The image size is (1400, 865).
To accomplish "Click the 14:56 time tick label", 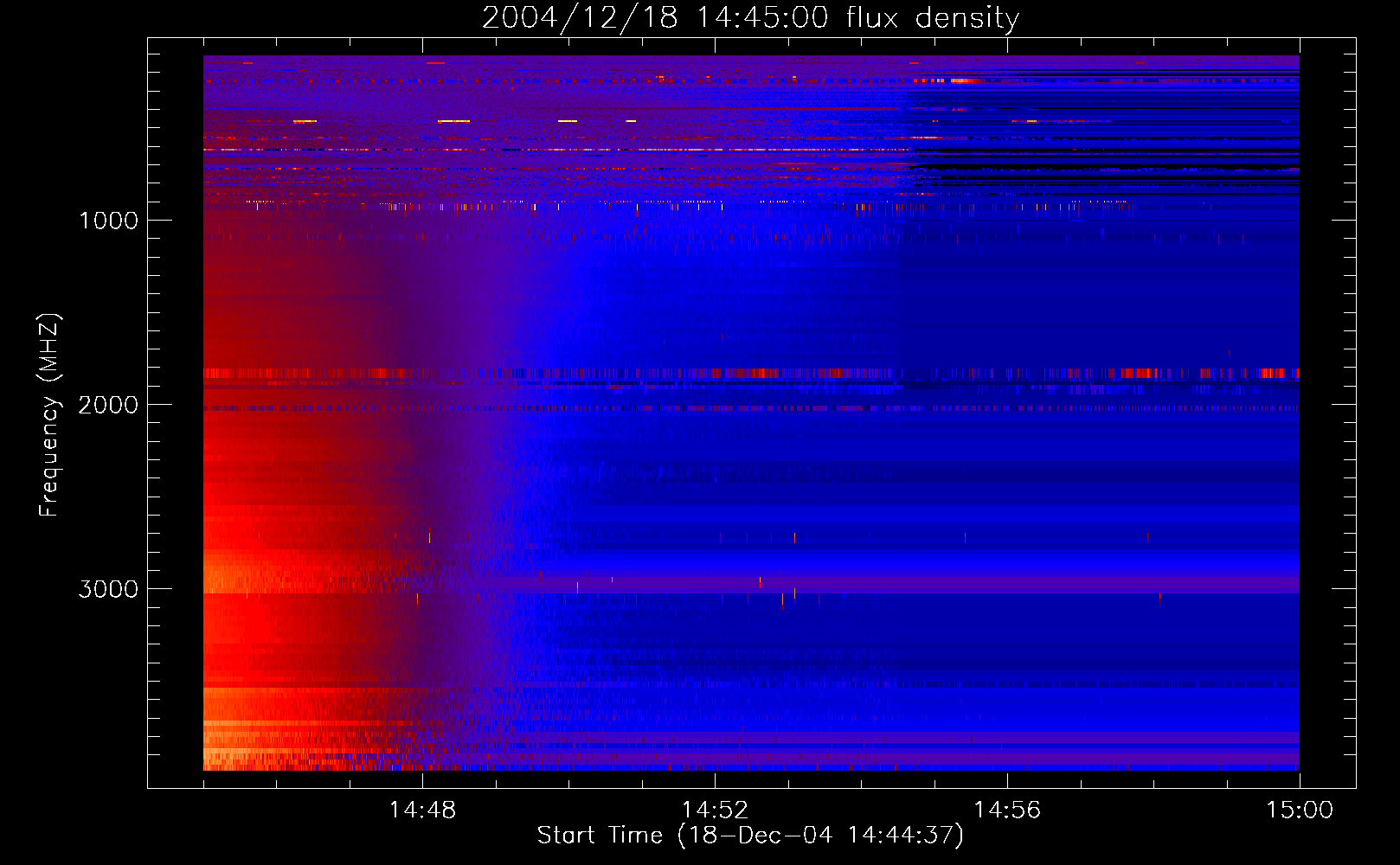I will click(x=1007, y=811).
